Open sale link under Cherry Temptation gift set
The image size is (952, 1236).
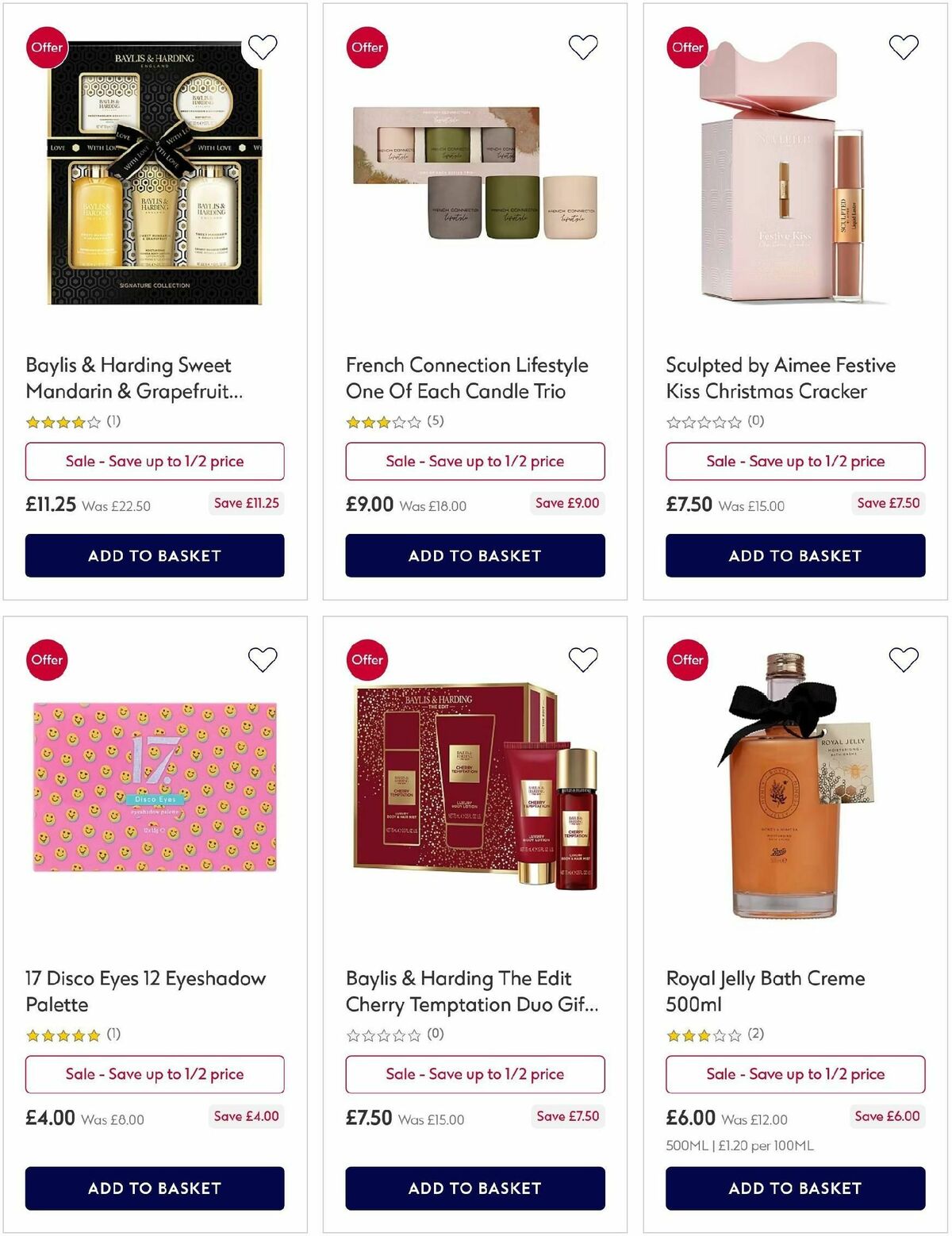(474, 1074)
